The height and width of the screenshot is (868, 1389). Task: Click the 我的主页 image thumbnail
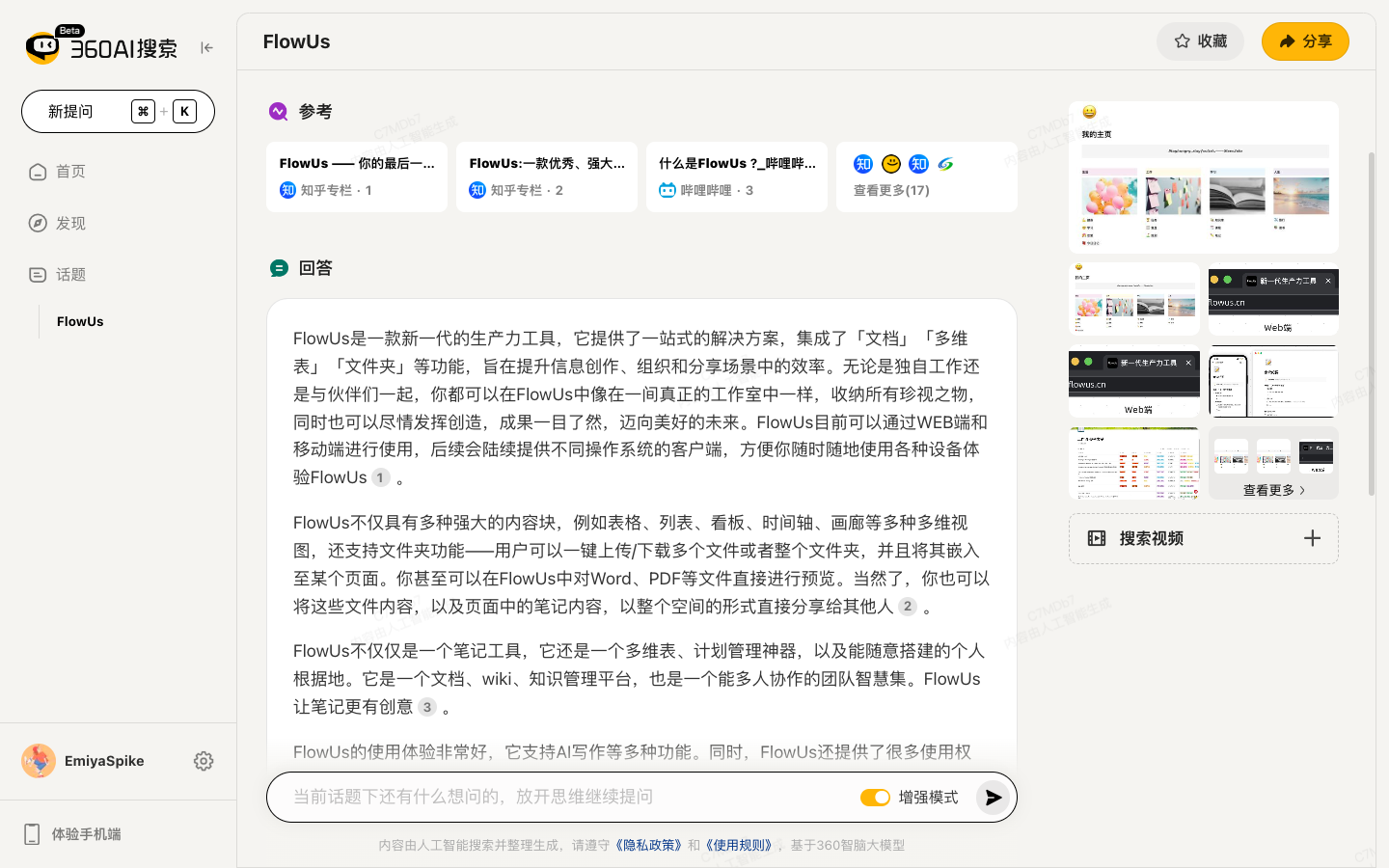coord(1204,176)
